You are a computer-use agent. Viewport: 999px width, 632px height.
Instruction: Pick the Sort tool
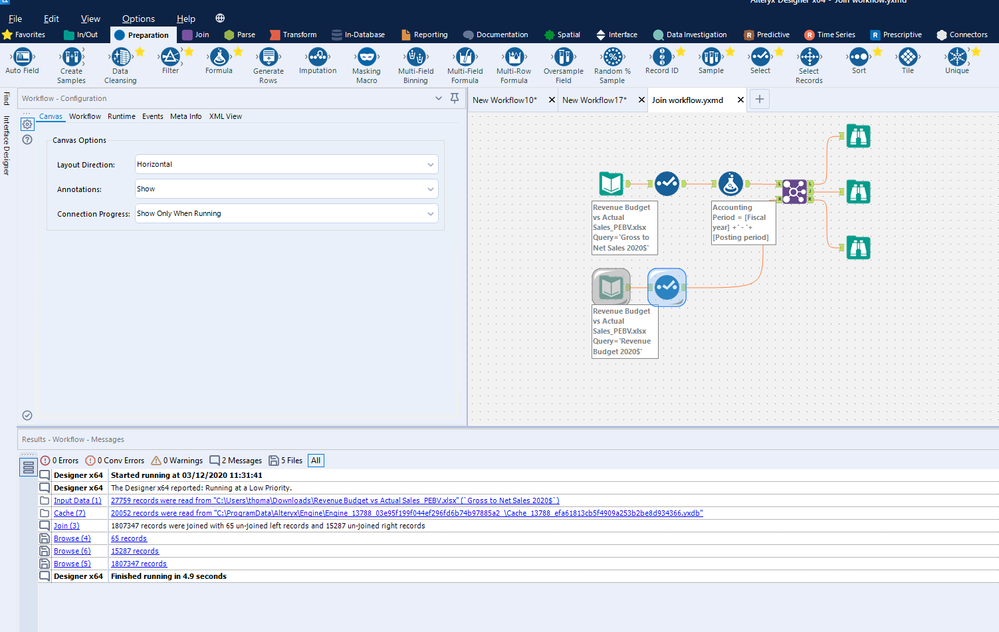click(x=859, y=61)
